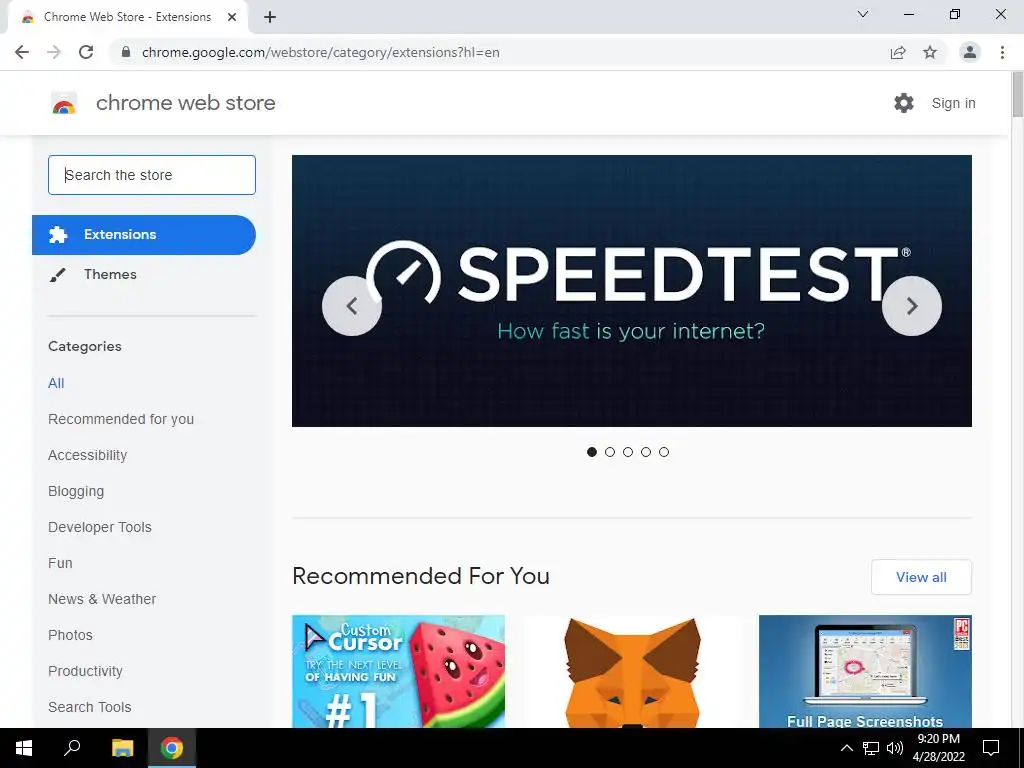Open Chrome's three-dot menu
This screenshot has width=1024, height=768.
(1002, 52)
